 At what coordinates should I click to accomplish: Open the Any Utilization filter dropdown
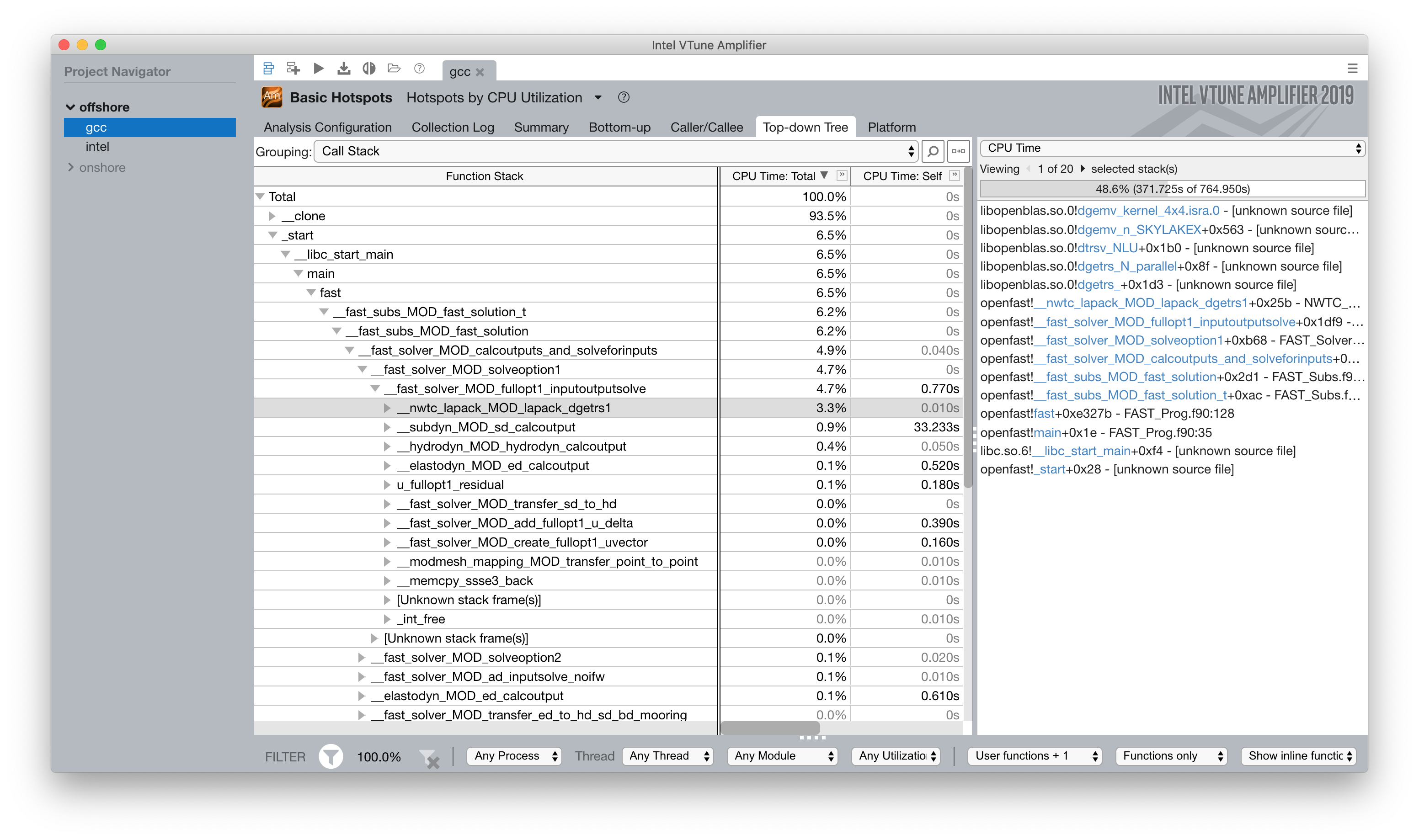tap(896, 756)
